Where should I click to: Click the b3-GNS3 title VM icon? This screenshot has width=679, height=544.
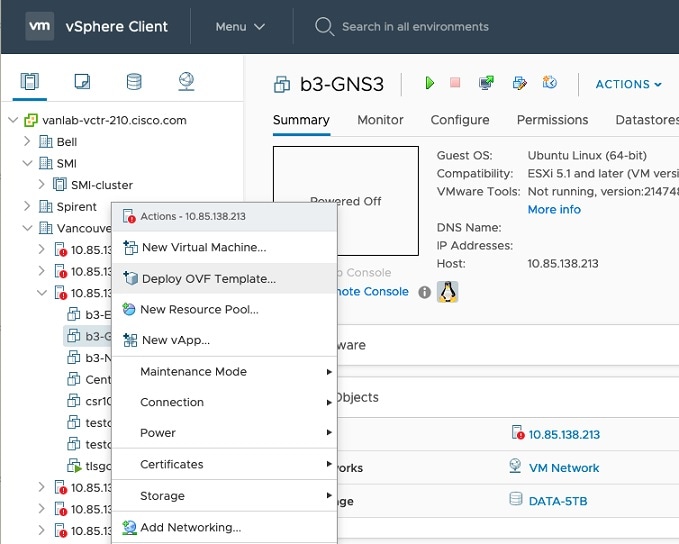click(282, 84)
